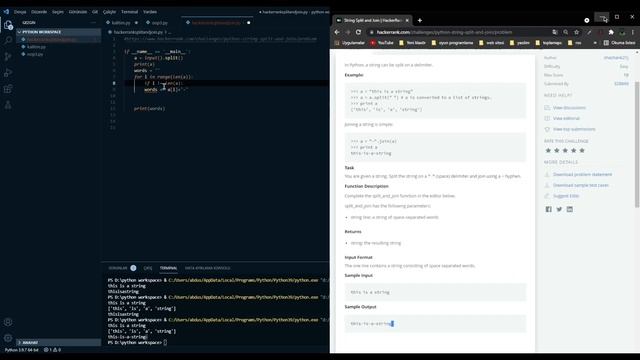Click the Chrome profile avatar icon
The image size is (640, 360).
(622, 32)
